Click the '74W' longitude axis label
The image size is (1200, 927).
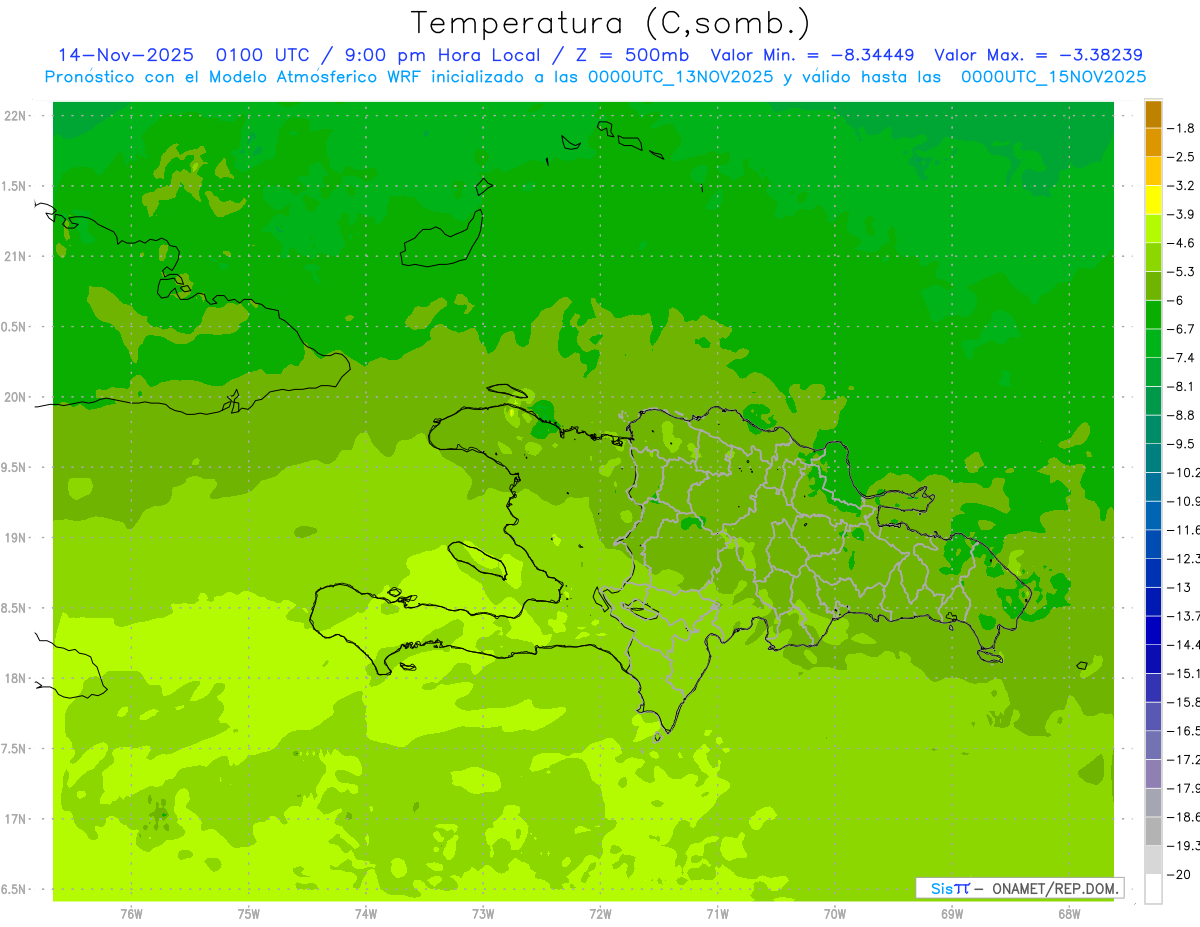(366, 914)
